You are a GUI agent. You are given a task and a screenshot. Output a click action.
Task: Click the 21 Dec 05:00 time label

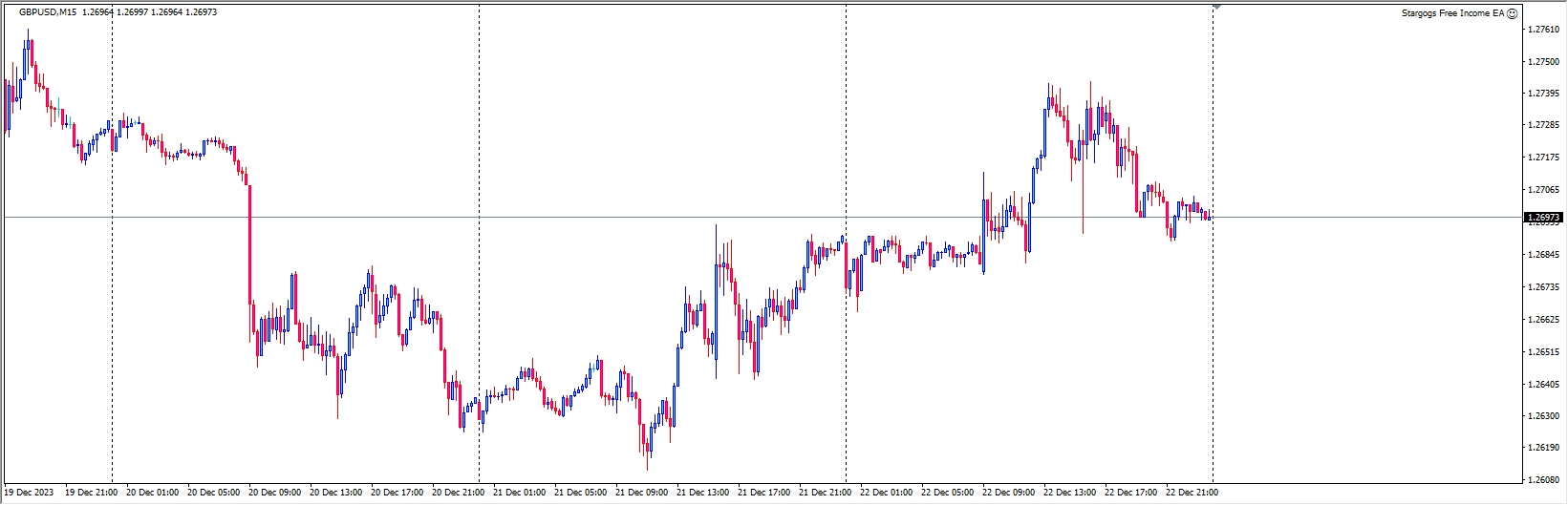(x=581, y=493)
